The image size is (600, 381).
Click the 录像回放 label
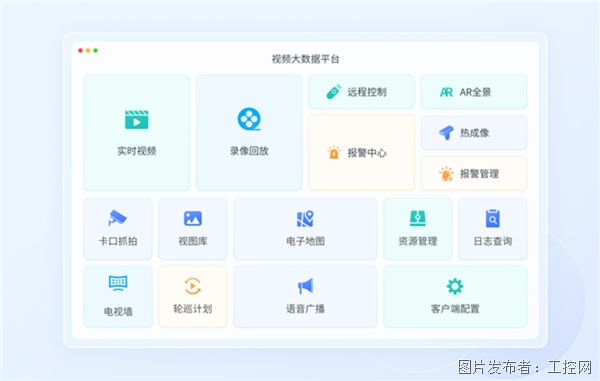(x=249, y=151)
